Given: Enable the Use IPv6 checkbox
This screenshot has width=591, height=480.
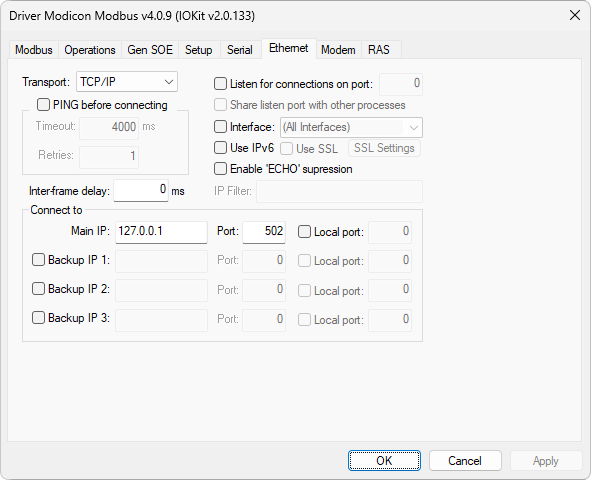Looking at the screenshot, I should pos(220,148).
